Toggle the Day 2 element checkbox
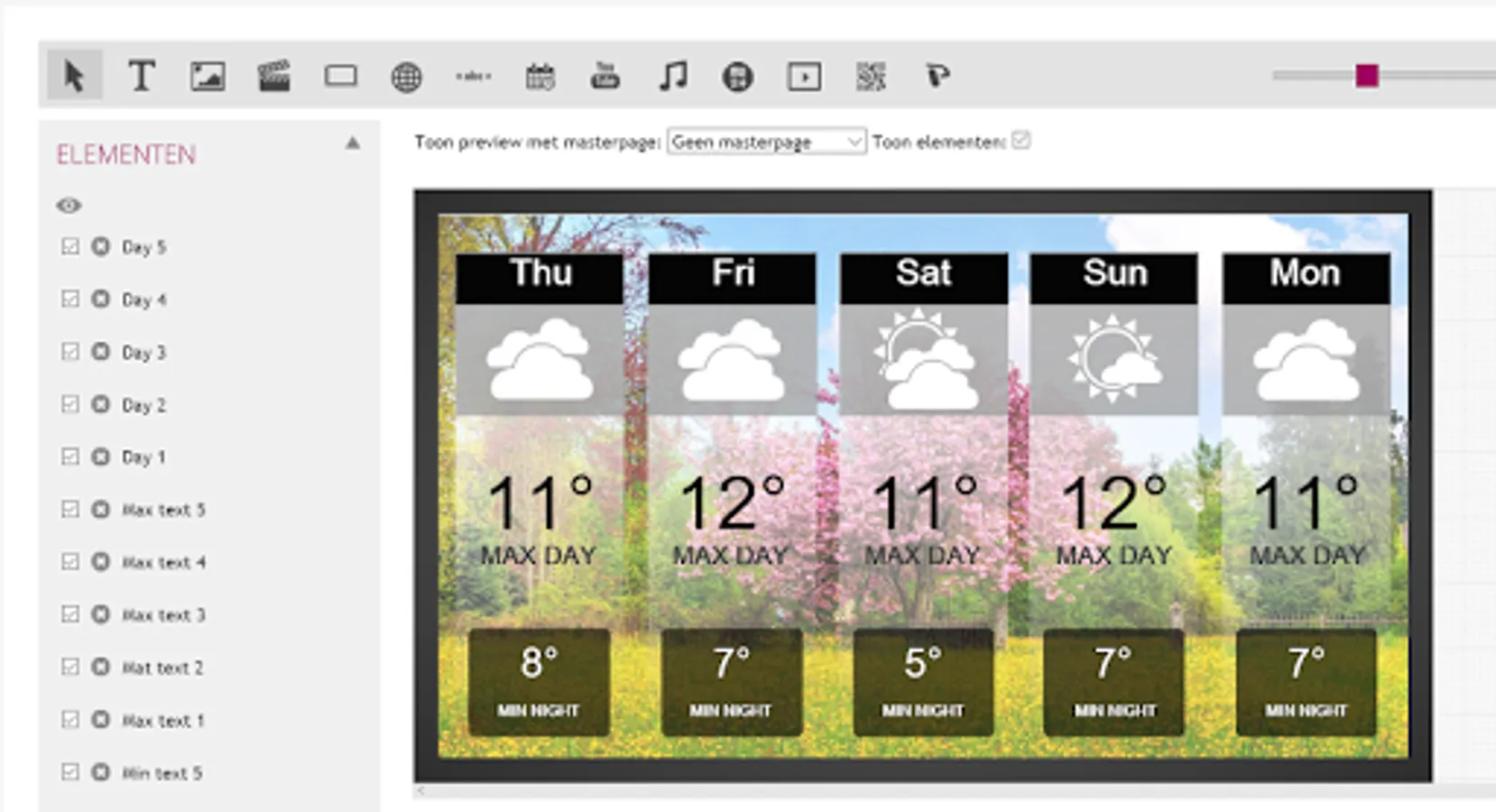 coord(69,404)
